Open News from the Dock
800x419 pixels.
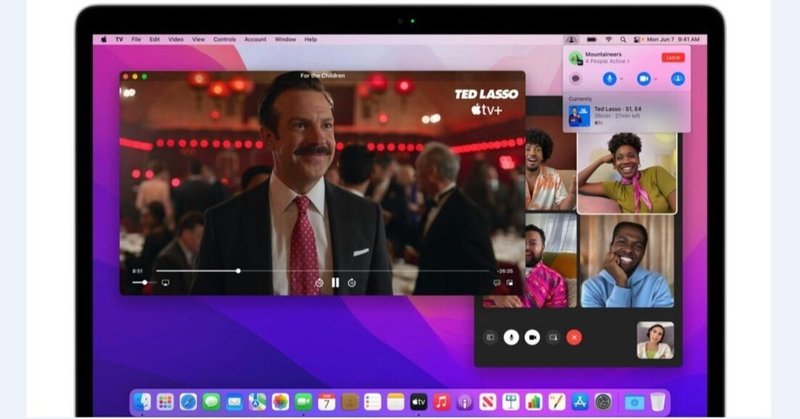[x=488, y=402]
